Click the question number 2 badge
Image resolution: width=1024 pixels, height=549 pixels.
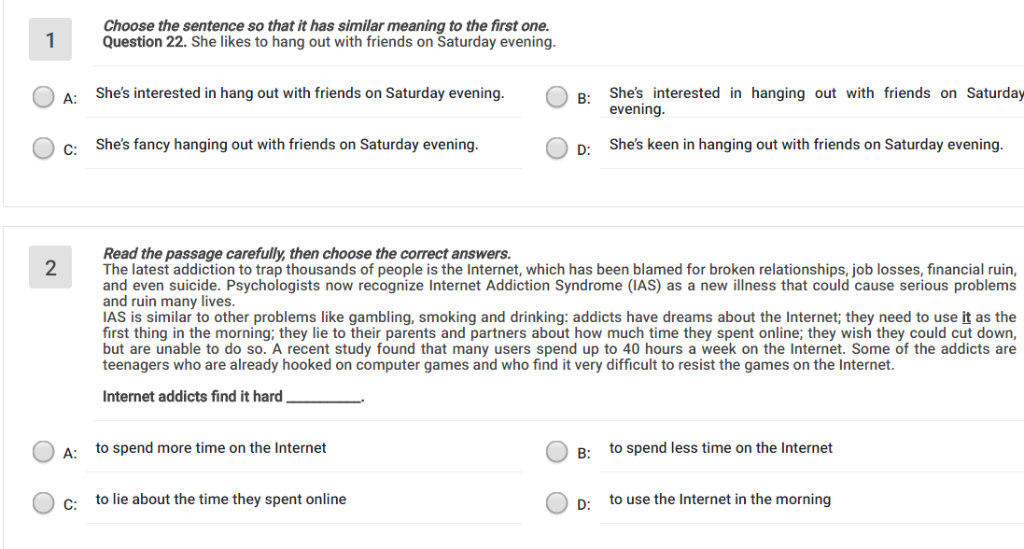tap(50, 267)
